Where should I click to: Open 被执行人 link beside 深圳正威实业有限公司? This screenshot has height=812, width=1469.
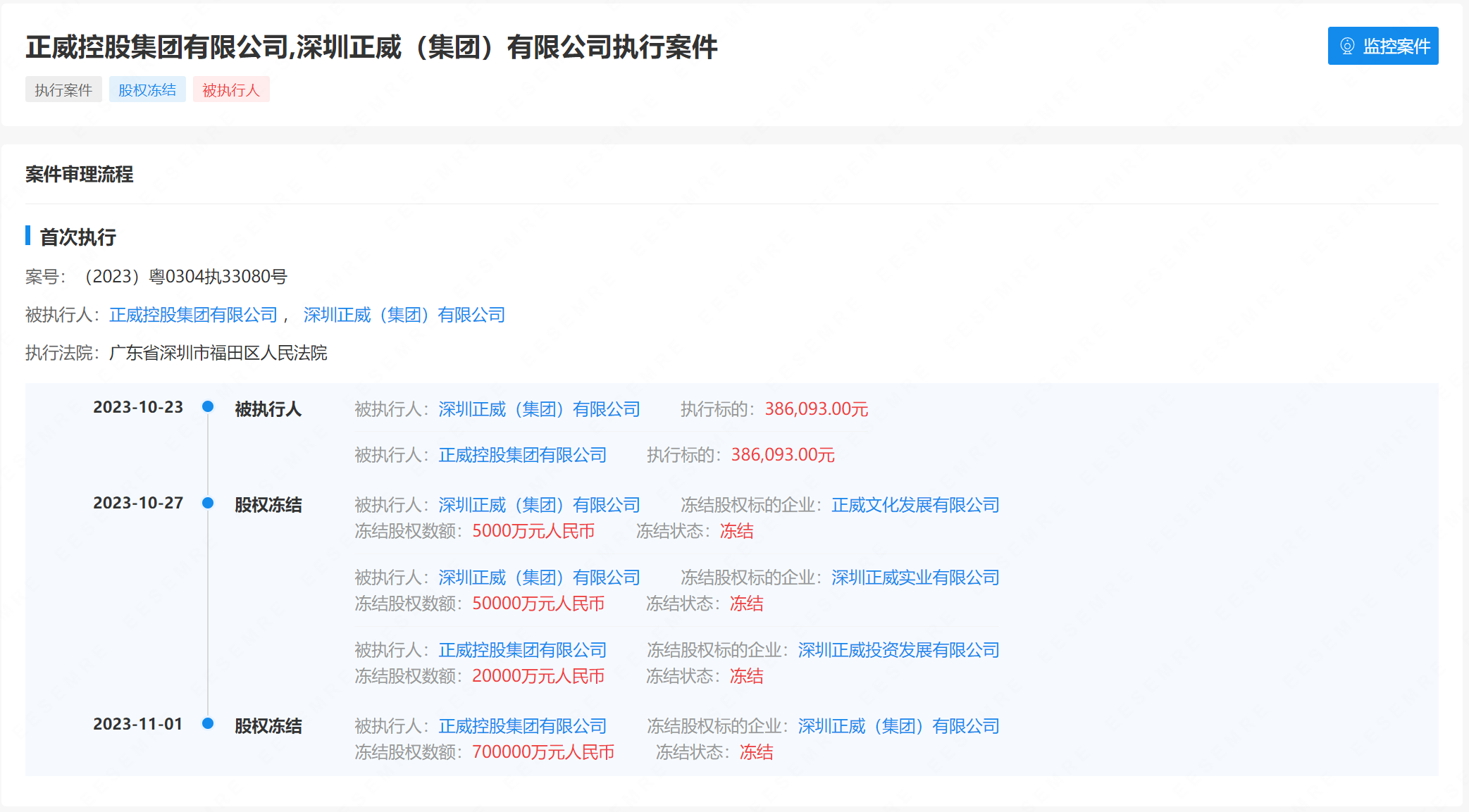tap(539, 577)
